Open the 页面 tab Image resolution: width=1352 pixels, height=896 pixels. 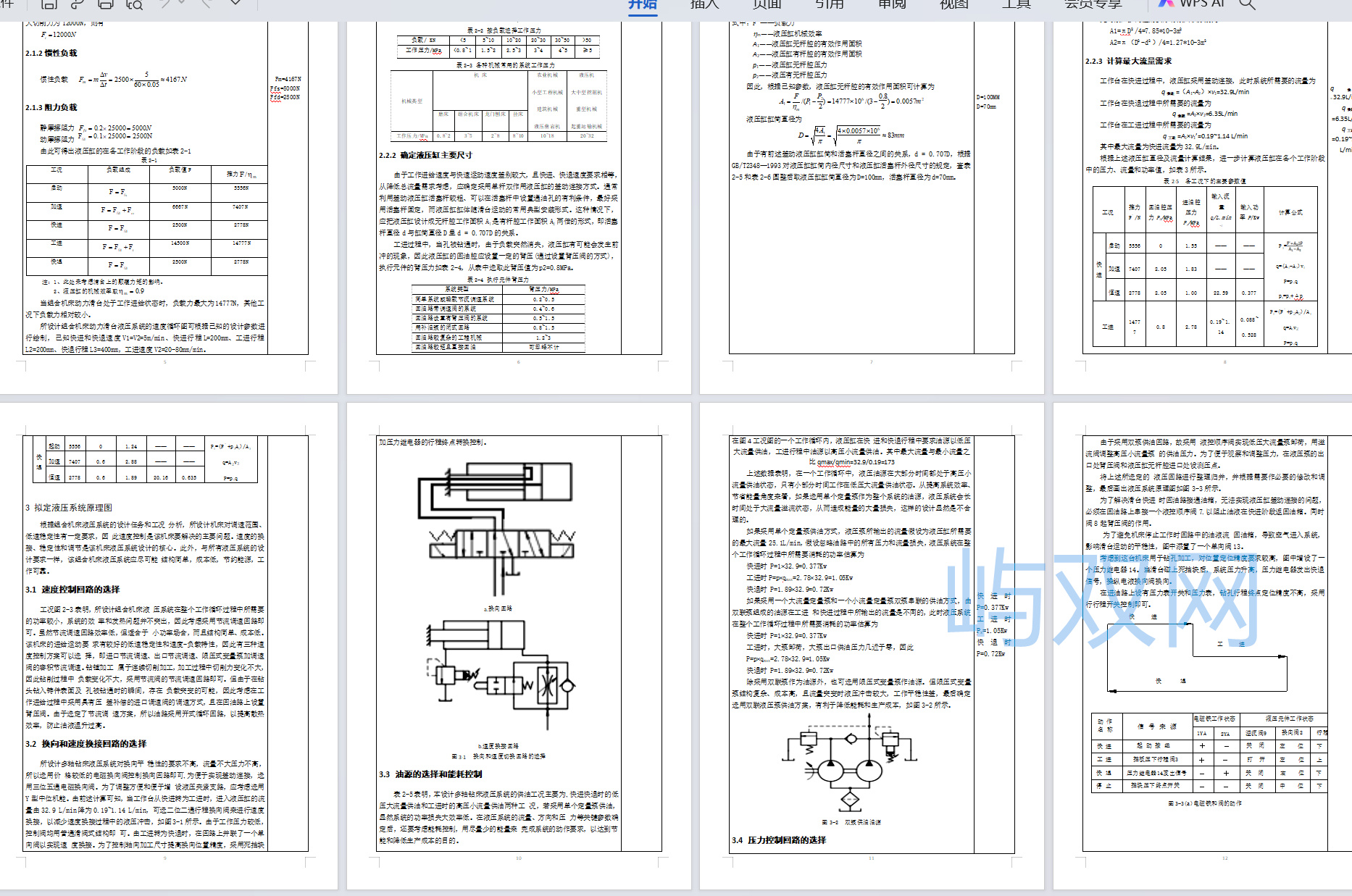[767, 4]
